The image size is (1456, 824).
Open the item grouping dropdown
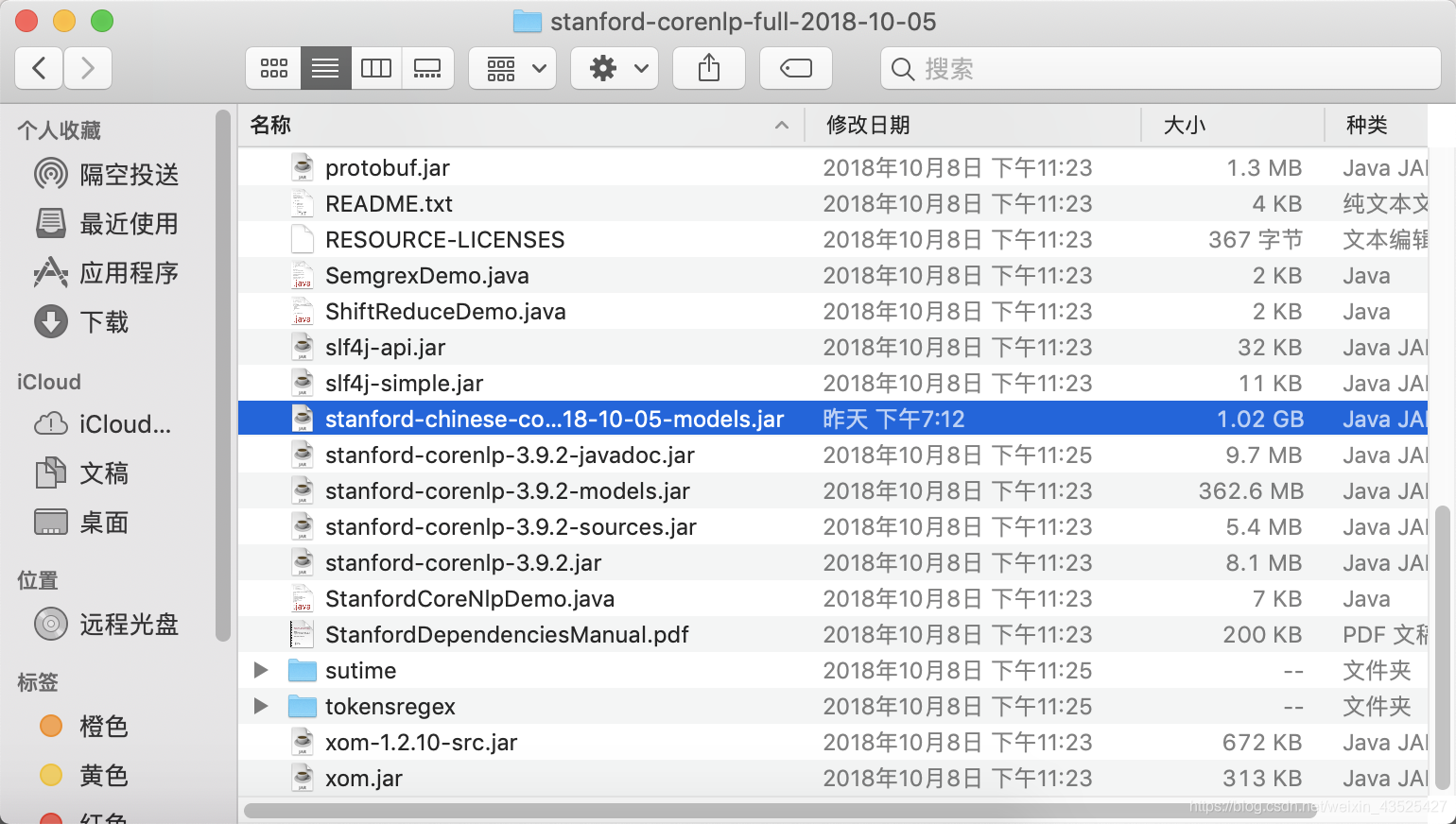click(x=512, y=68)
